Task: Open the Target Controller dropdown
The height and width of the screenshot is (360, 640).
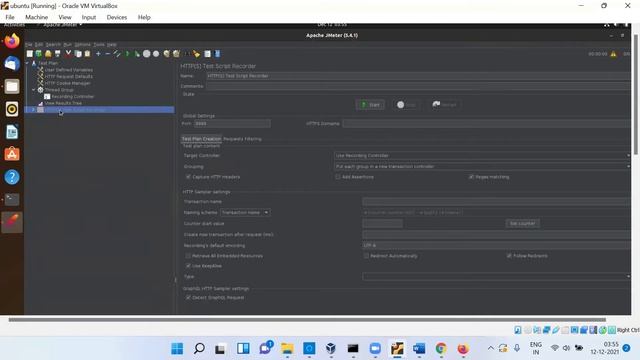Action: [482, 156]
